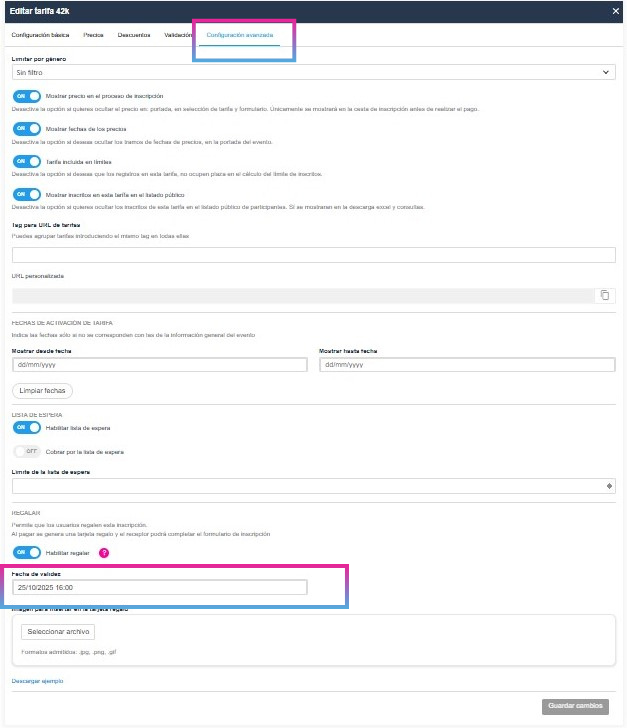This screenshot has height=728, width=627.
Task: Click the Guardar cambios button
Action: [x=575, y=706]
